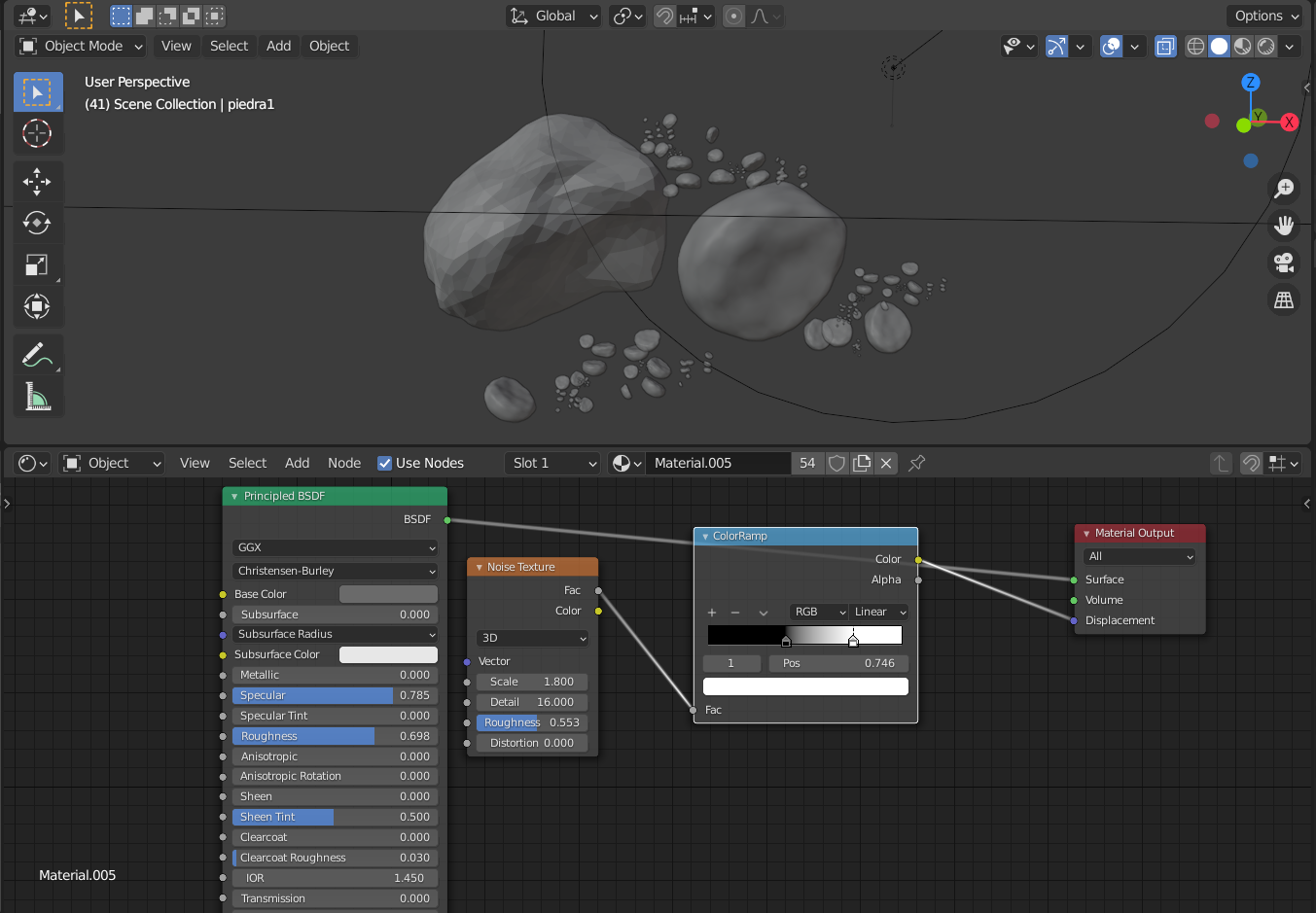This screenshot has height=913, width=1316.
Task: Open the viewport Select menu
Action: pyautogui.click(x=229, y=46)
